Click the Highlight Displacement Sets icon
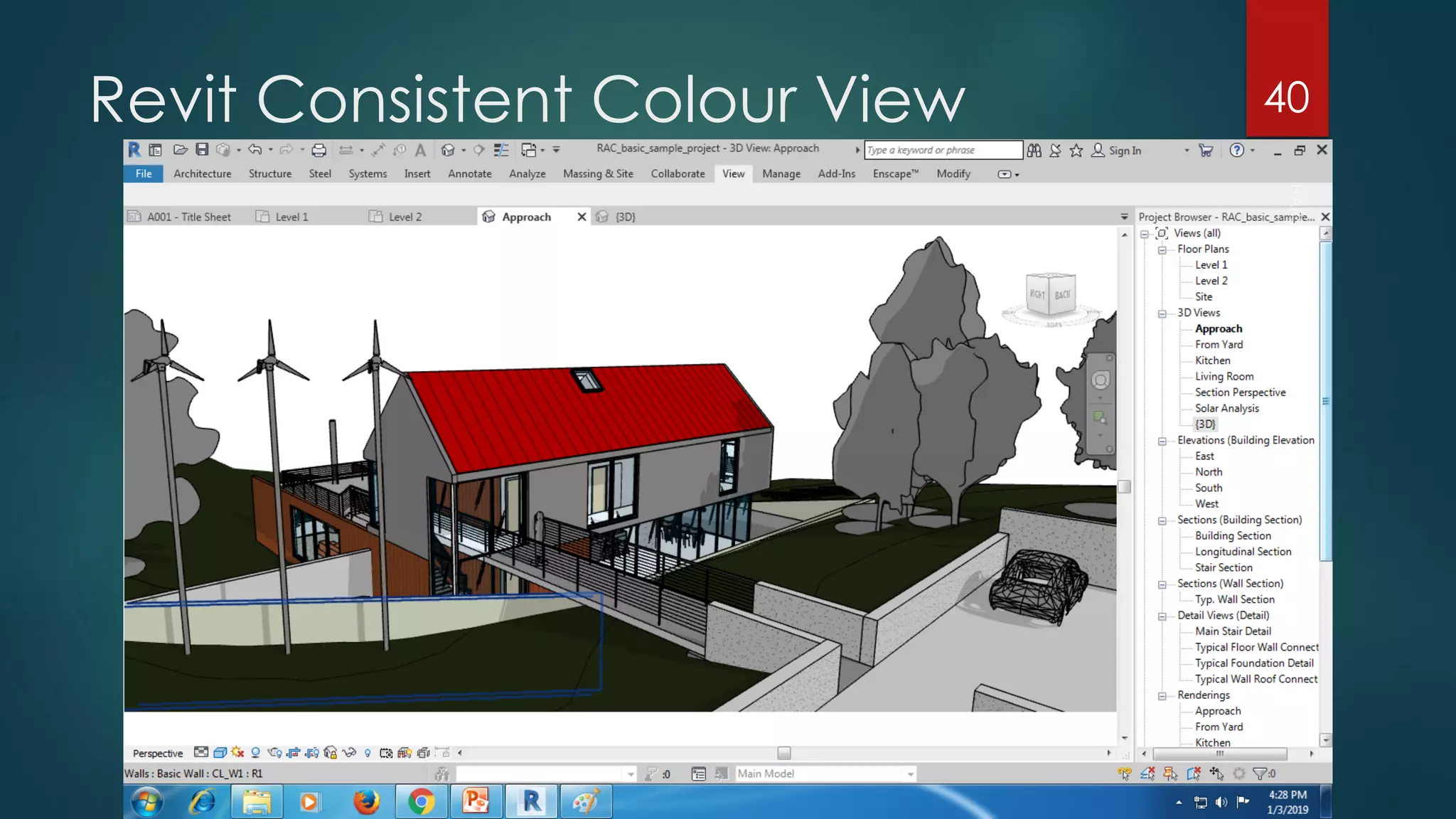 pyautogui.click(x=424, y=752)
